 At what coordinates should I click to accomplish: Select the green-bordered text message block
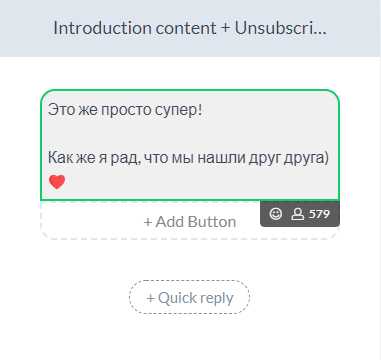point(190,145)
